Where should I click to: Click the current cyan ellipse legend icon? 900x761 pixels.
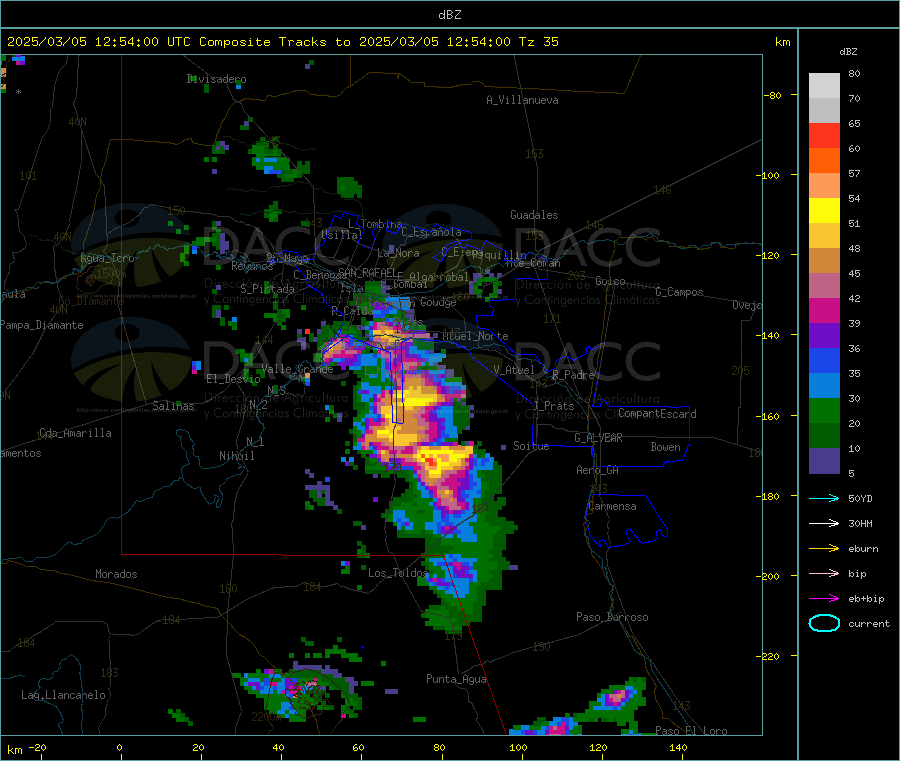pyautogui.click(x=824, y=623)
